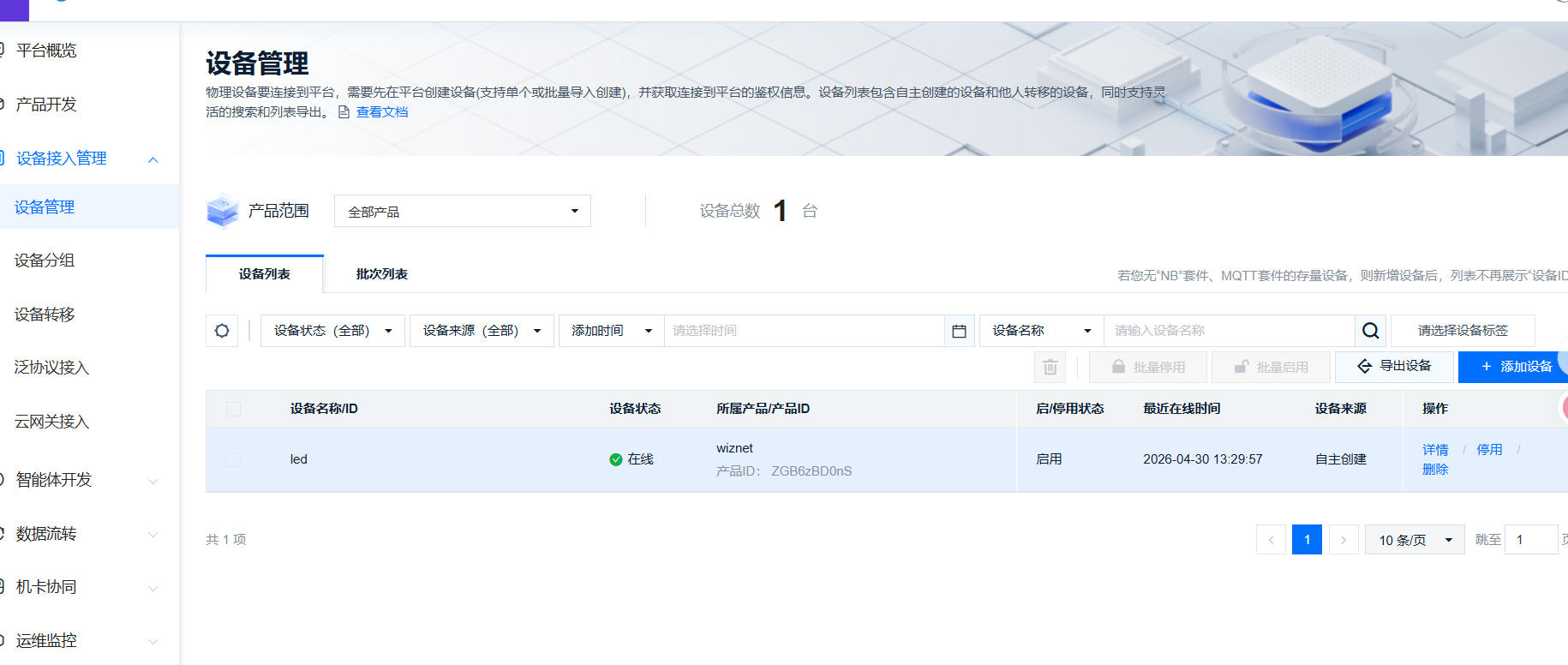The height and width of the screenshot is (665, 1568).
Task: Click the 请选择设备标签 tag selector
Action: pyautogui.click(x=1463, y=331)
